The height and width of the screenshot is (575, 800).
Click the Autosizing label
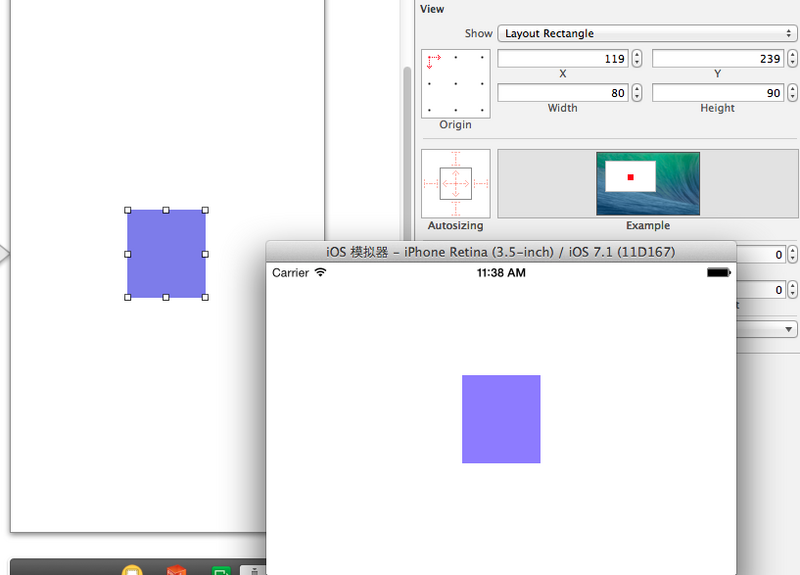tap(456, 226)
